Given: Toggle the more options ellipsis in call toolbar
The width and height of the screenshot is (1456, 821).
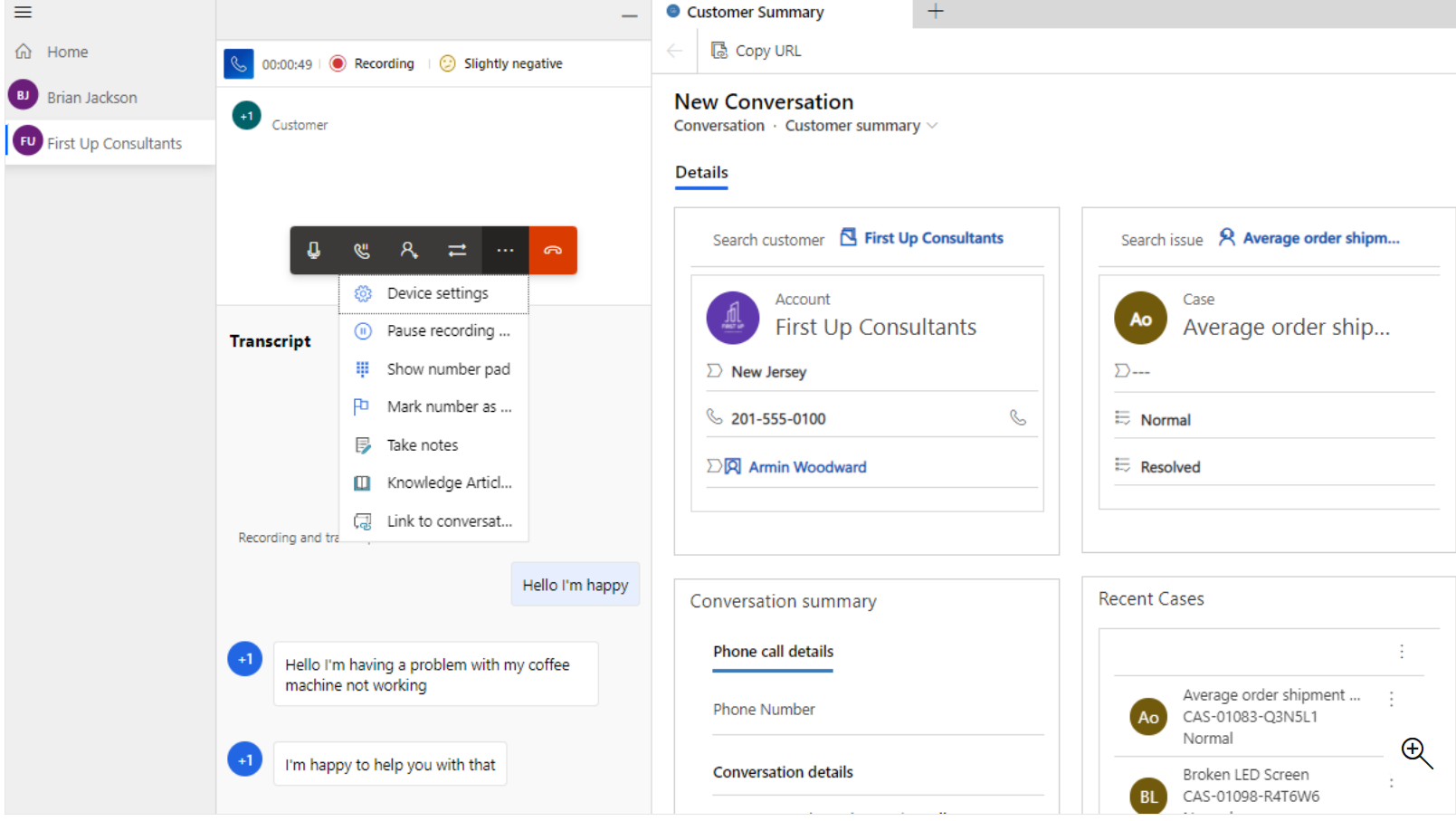Looking at the screenshot, I should (505, 250).
